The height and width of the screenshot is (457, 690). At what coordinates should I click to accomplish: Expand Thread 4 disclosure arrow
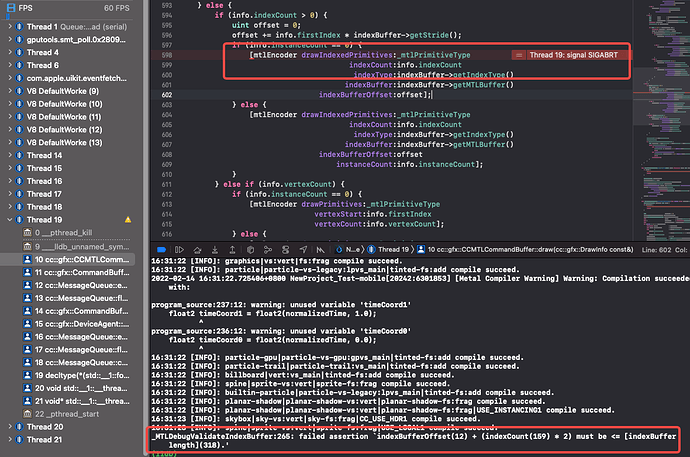(x=10, y=52)
